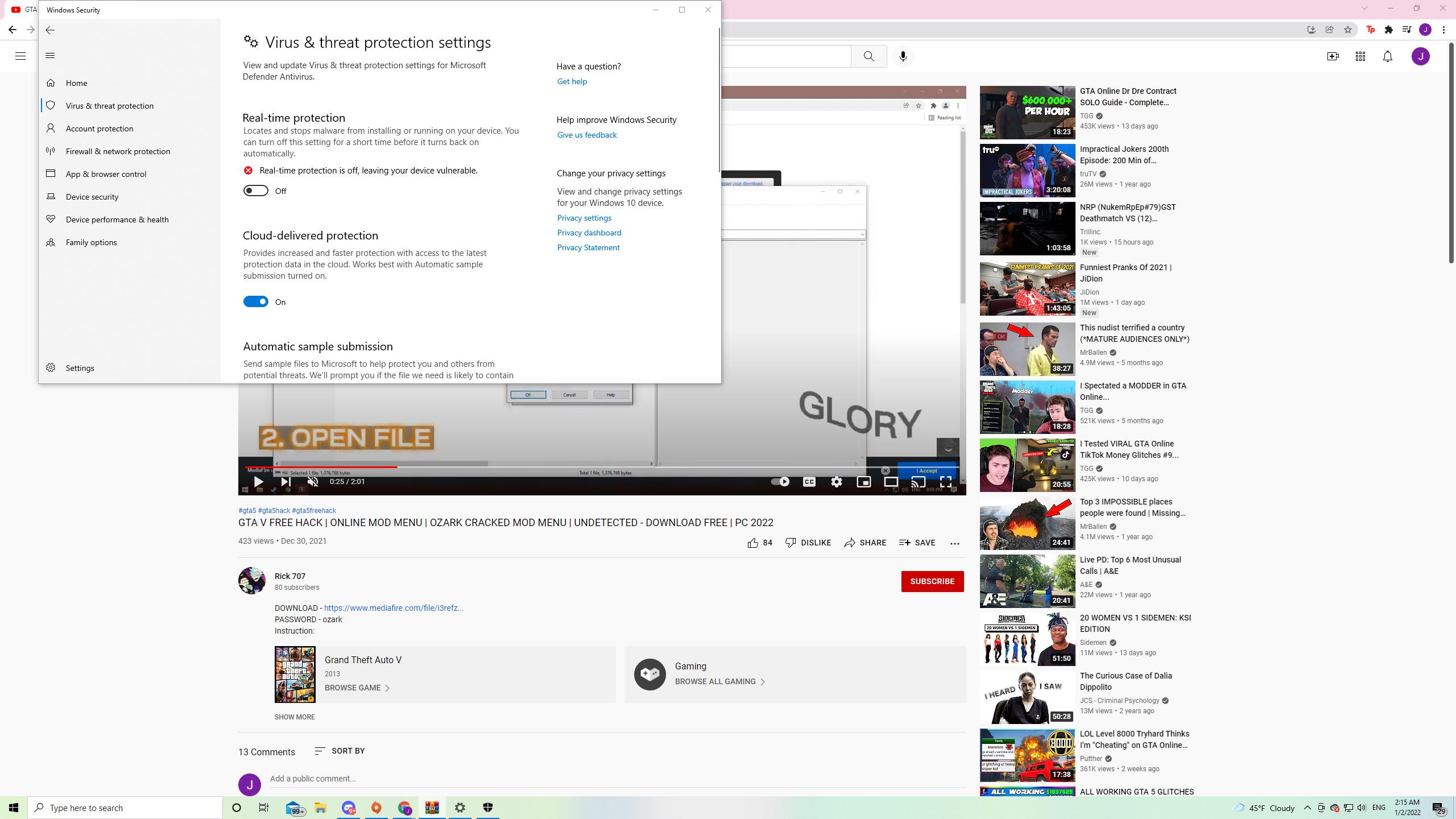
Task: Open YouTube apps grid icon
Action: pos(1360,56)
